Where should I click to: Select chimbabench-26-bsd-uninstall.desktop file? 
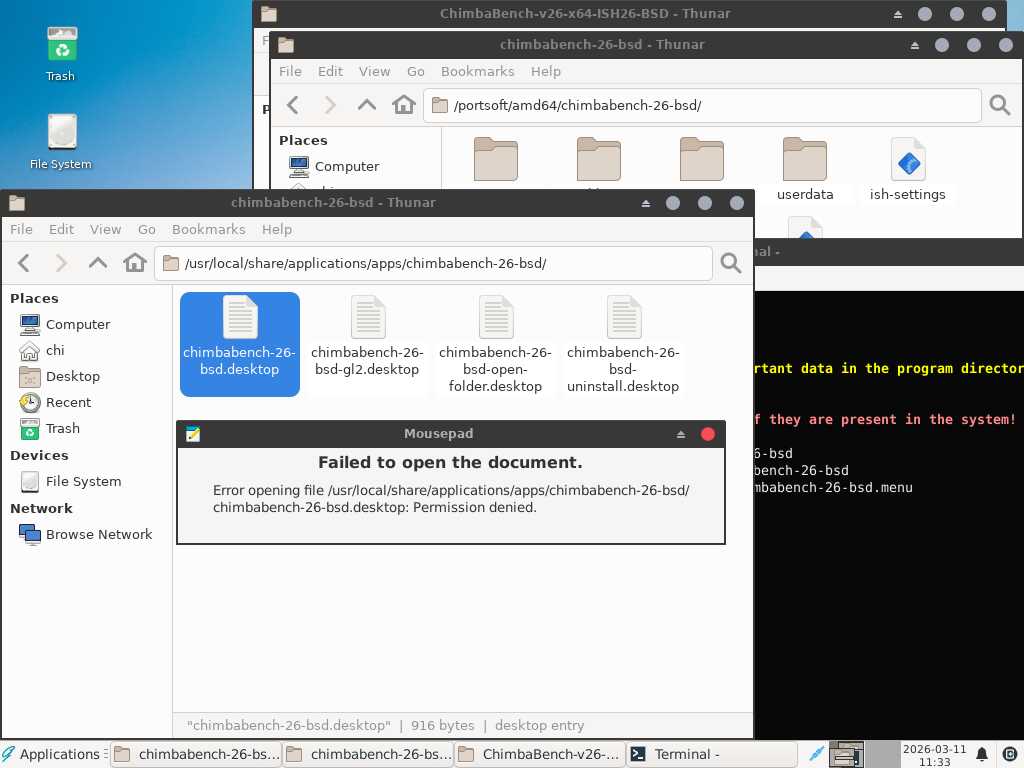[623, 345]
